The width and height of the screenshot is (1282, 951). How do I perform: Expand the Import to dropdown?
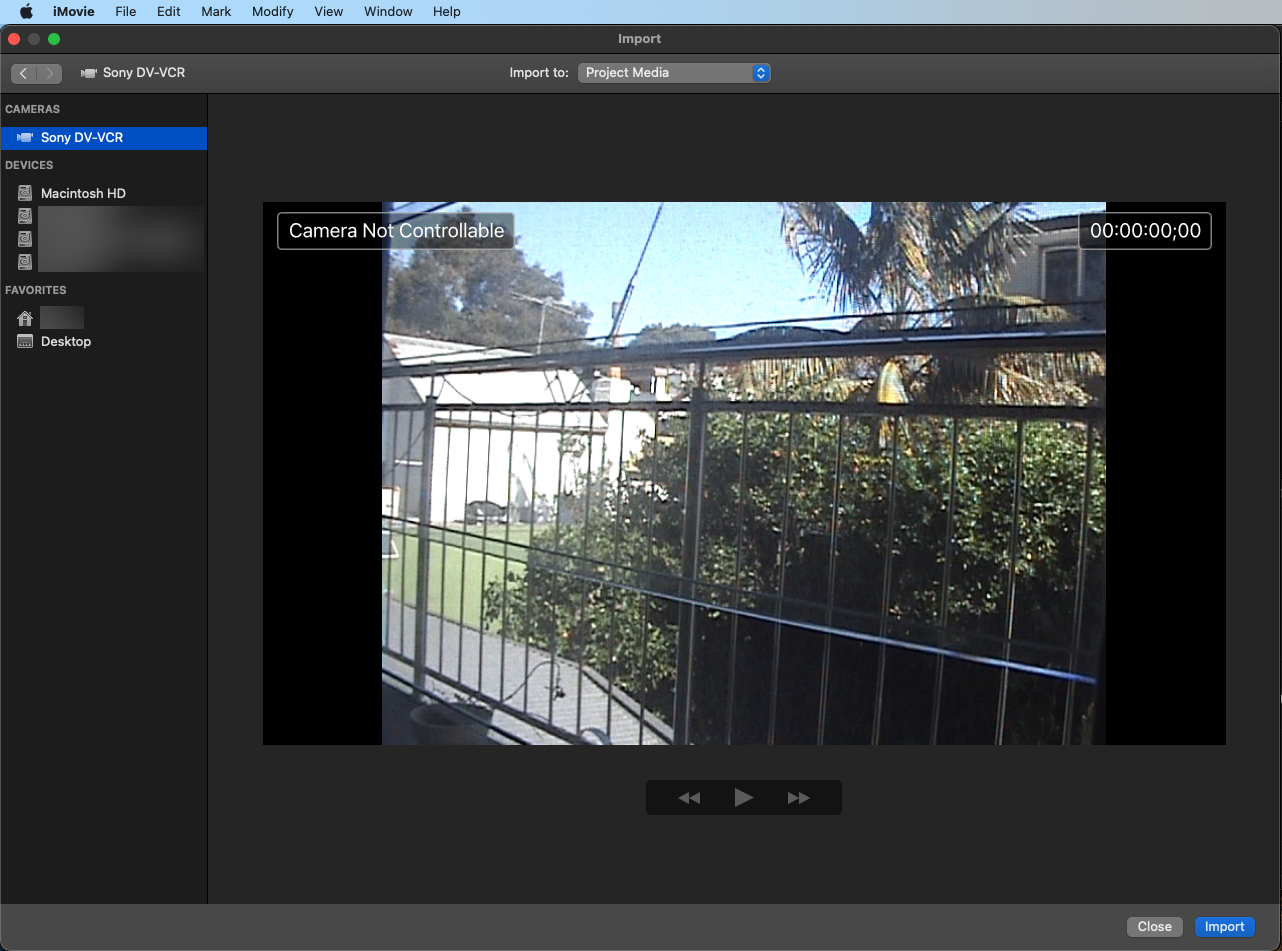click(x=674, y=73)
